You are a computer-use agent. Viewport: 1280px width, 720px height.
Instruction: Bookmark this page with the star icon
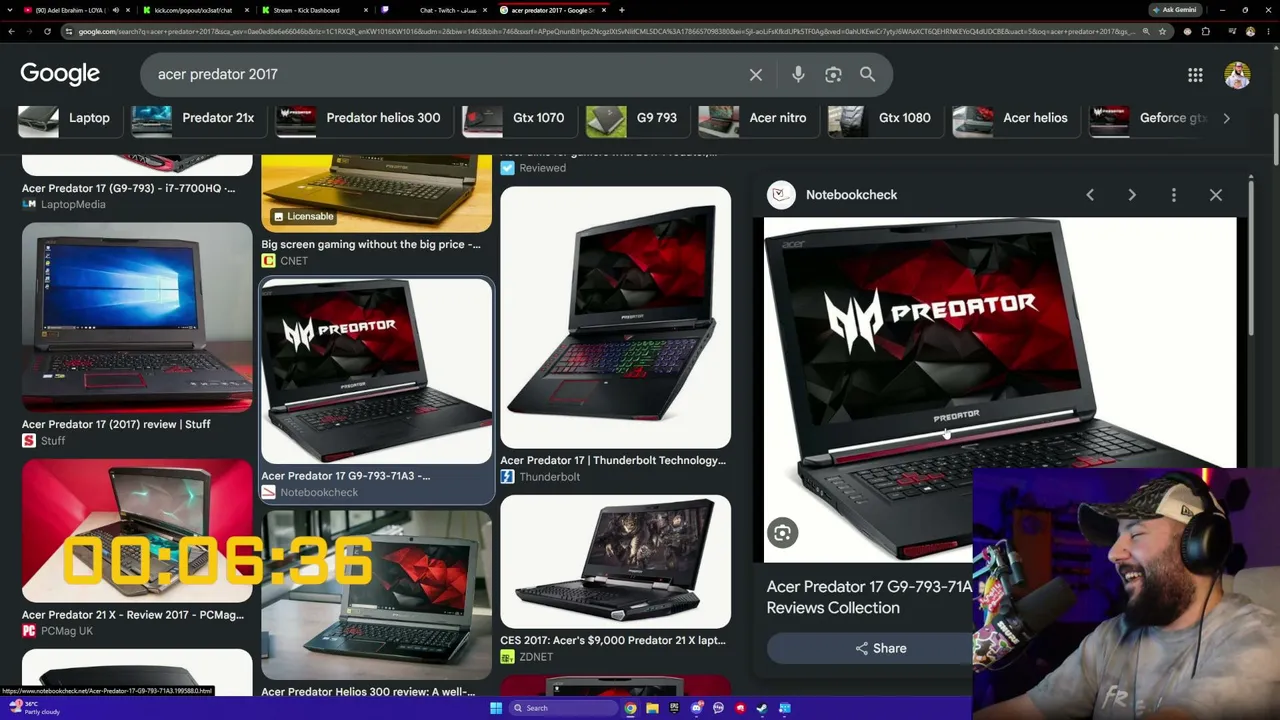[x=1162, y=32]
